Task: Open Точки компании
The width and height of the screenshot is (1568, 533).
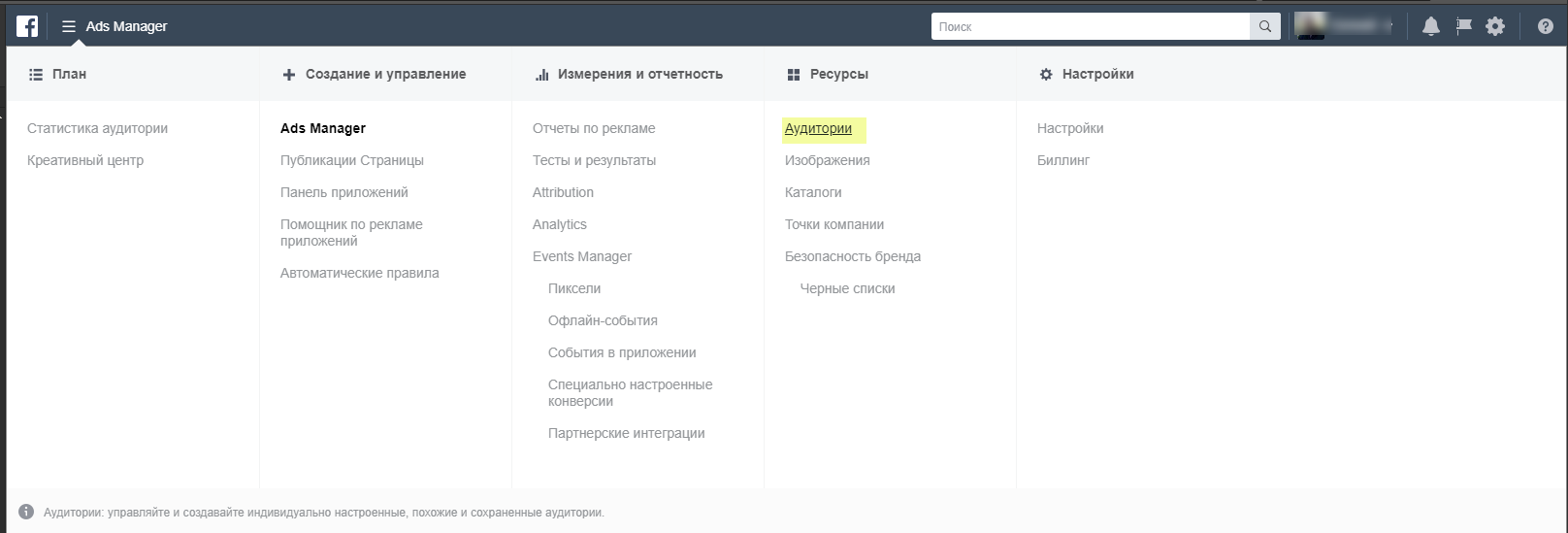Action: coord(834,224)
